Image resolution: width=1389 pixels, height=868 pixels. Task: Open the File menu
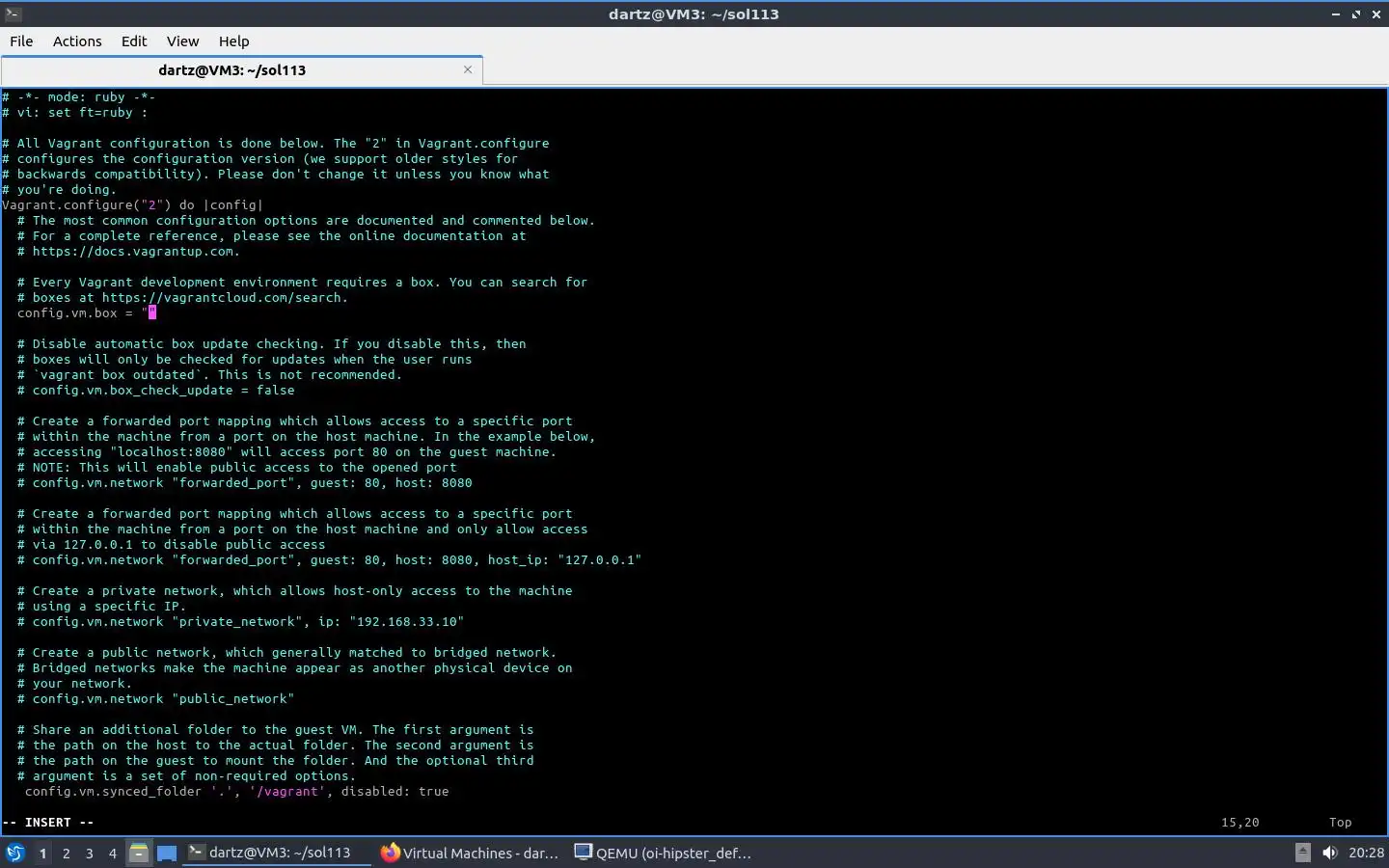pos(21,41)
